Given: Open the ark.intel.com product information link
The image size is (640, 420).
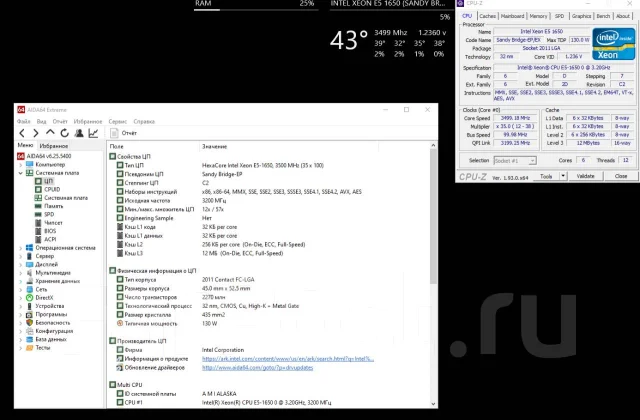Looking at the screenshot, I should click(x=288, y=359).
